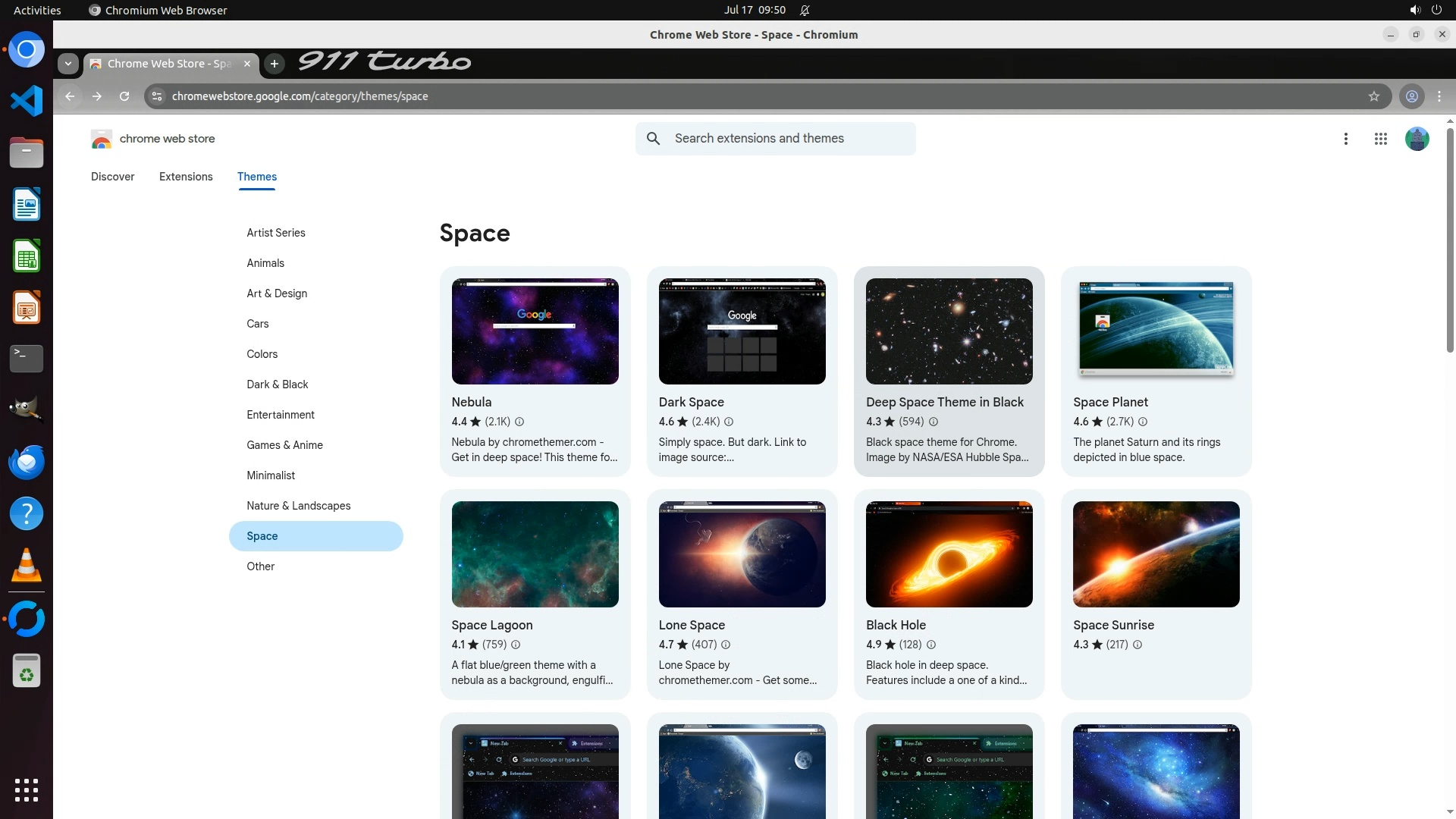Select the Dark & Black category
1456x819 pixels.
pos(277,384)
